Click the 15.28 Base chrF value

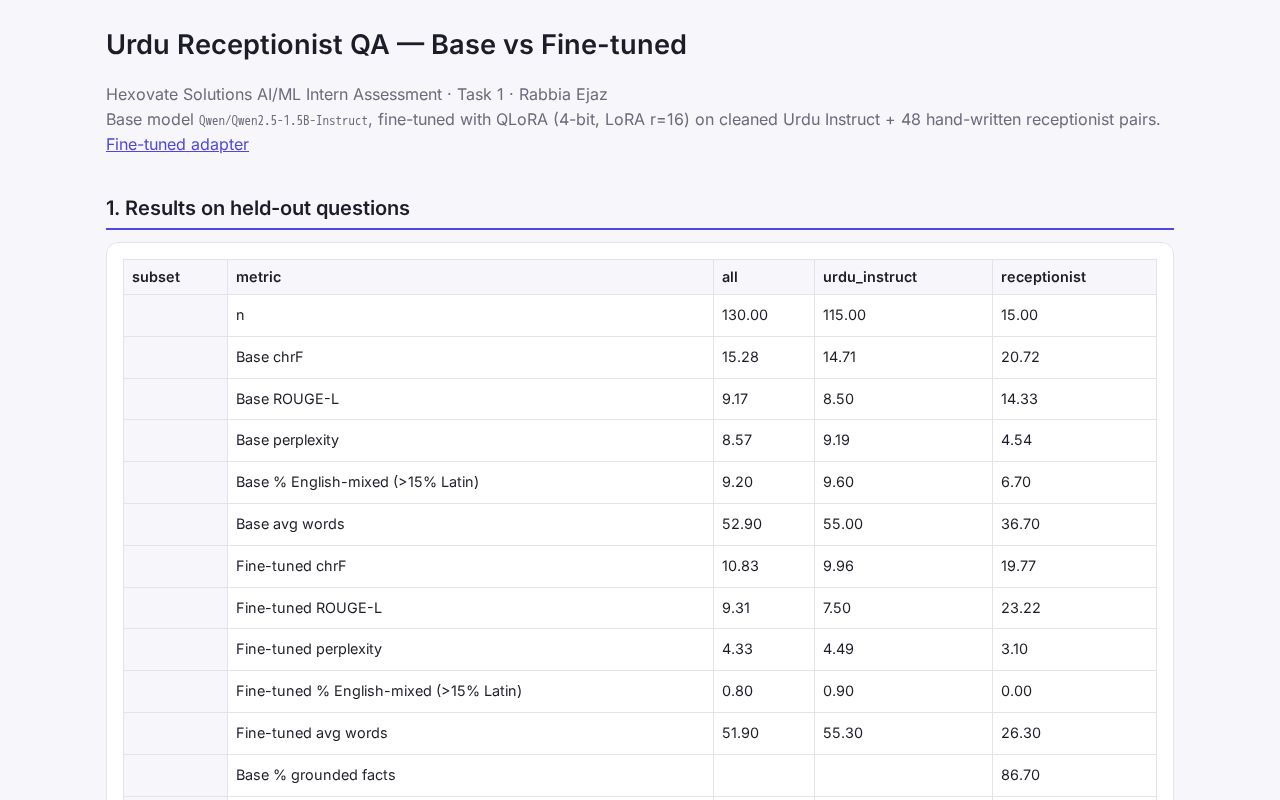[740, 357]
